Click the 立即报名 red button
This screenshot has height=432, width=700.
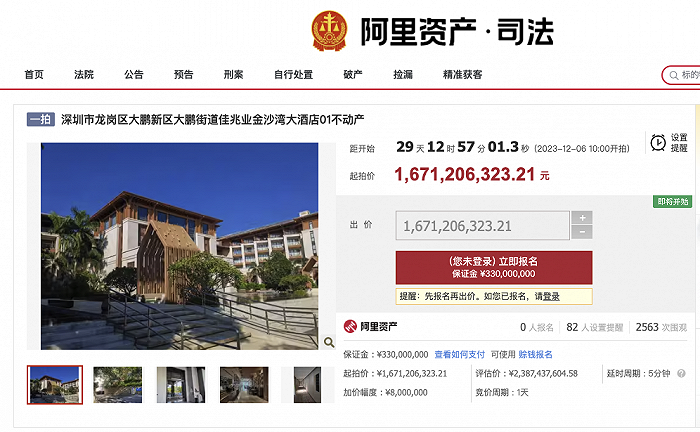(494, 267)
